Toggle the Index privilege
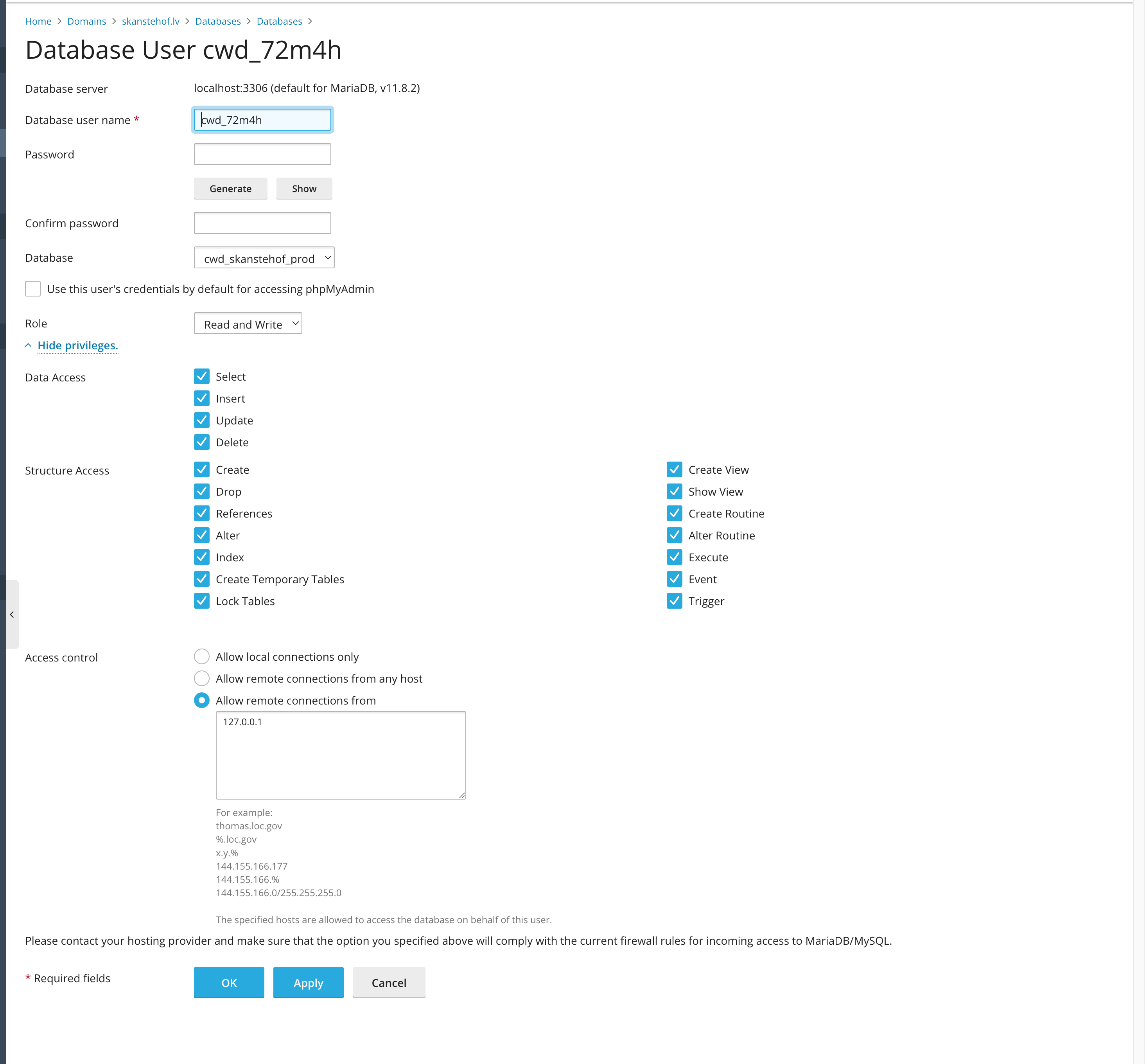1145x1064 pixels. tap(202, 557)
